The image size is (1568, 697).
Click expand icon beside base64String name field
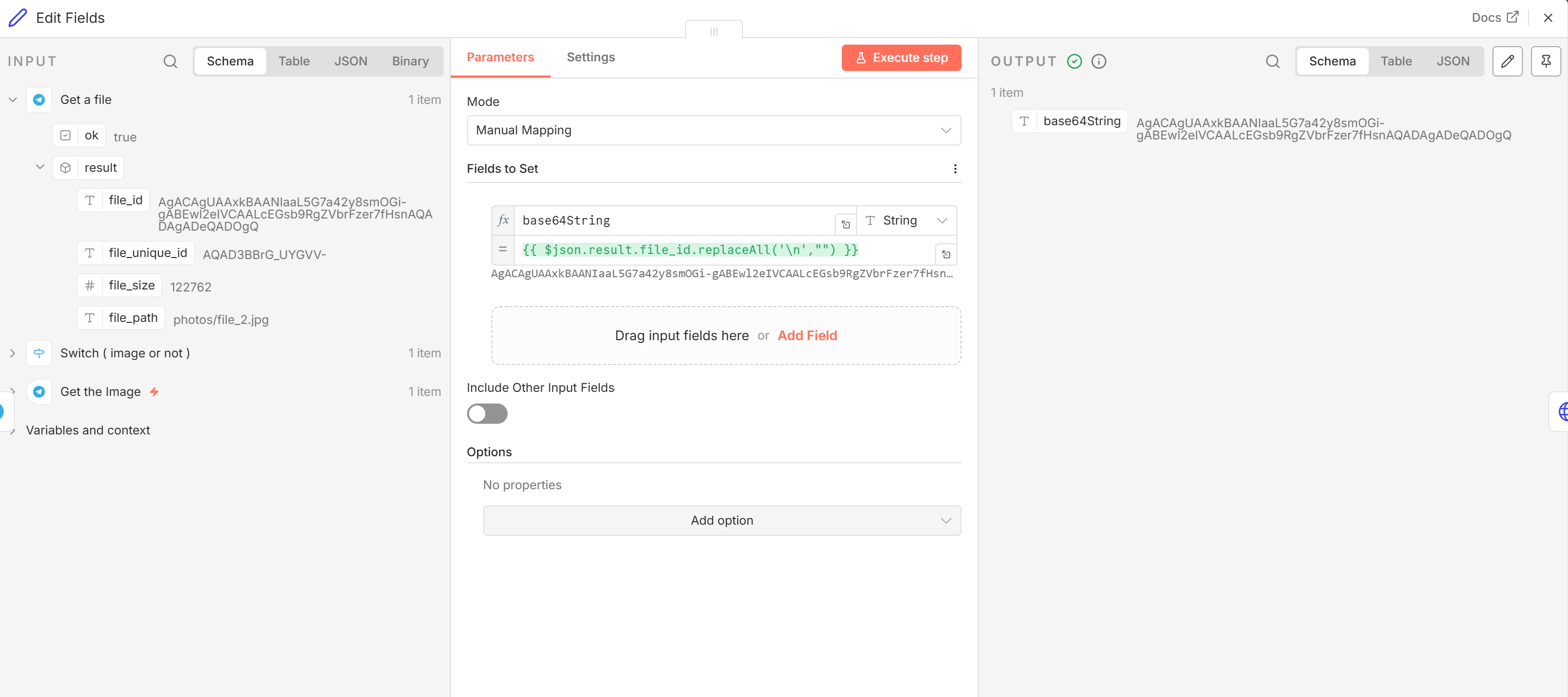(x=845, y=225)
